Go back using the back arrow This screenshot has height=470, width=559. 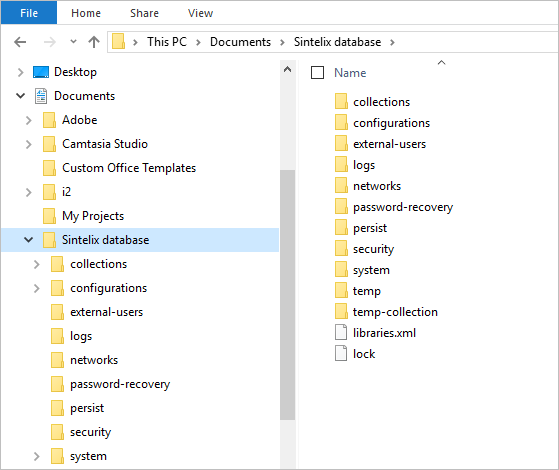(x=20, y=42)
